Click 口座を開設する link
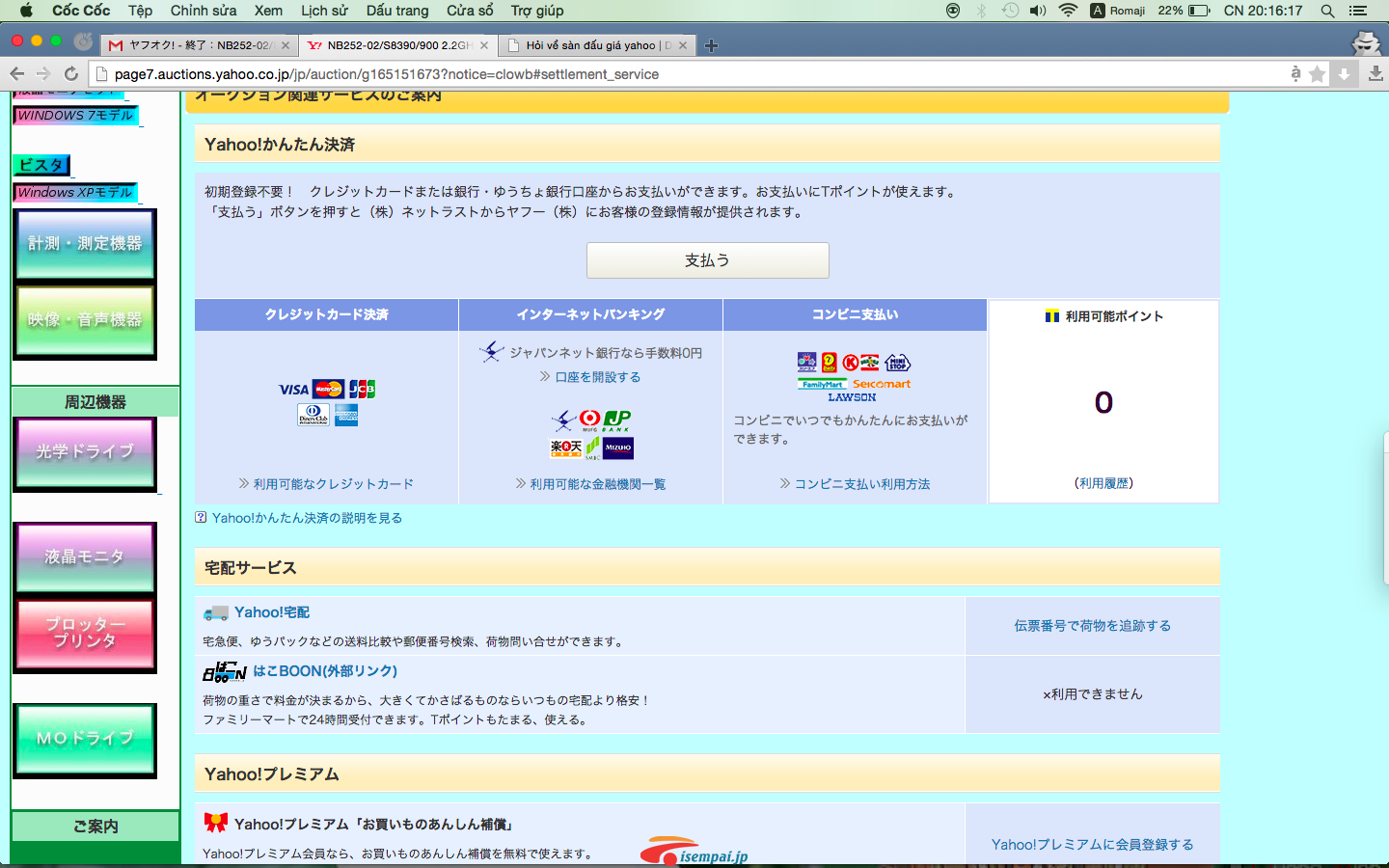1389x868 pixels. [597, 377]
